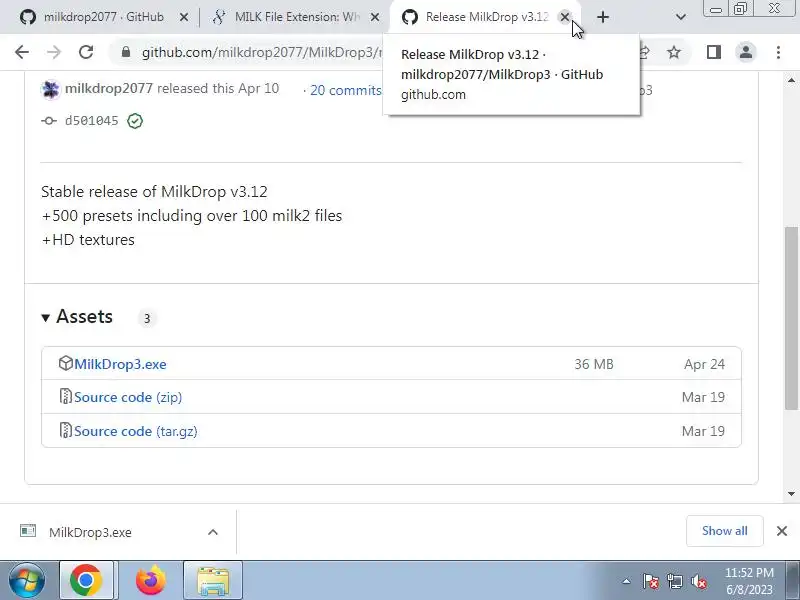Show hidden tray icons arrow

(626, 581)
